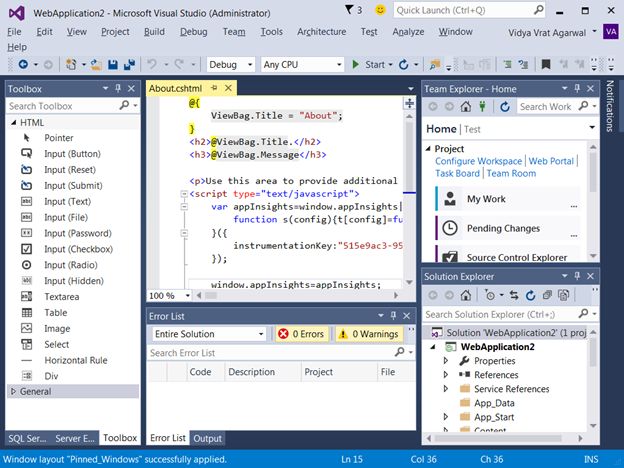Screen dimensions: 624x468
Task: Click the Home icon in Solution Explorer toolbar
Action: tap(468, 295)
